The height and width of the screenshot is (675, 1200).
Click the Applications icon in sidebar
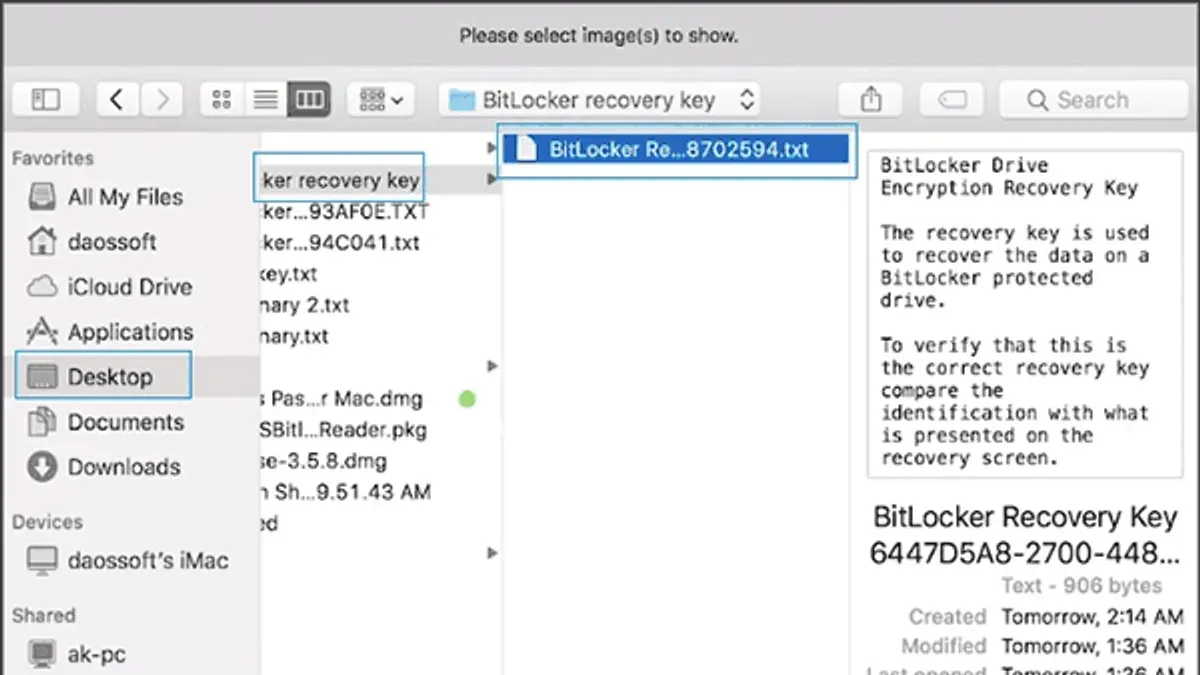(42, 331)
